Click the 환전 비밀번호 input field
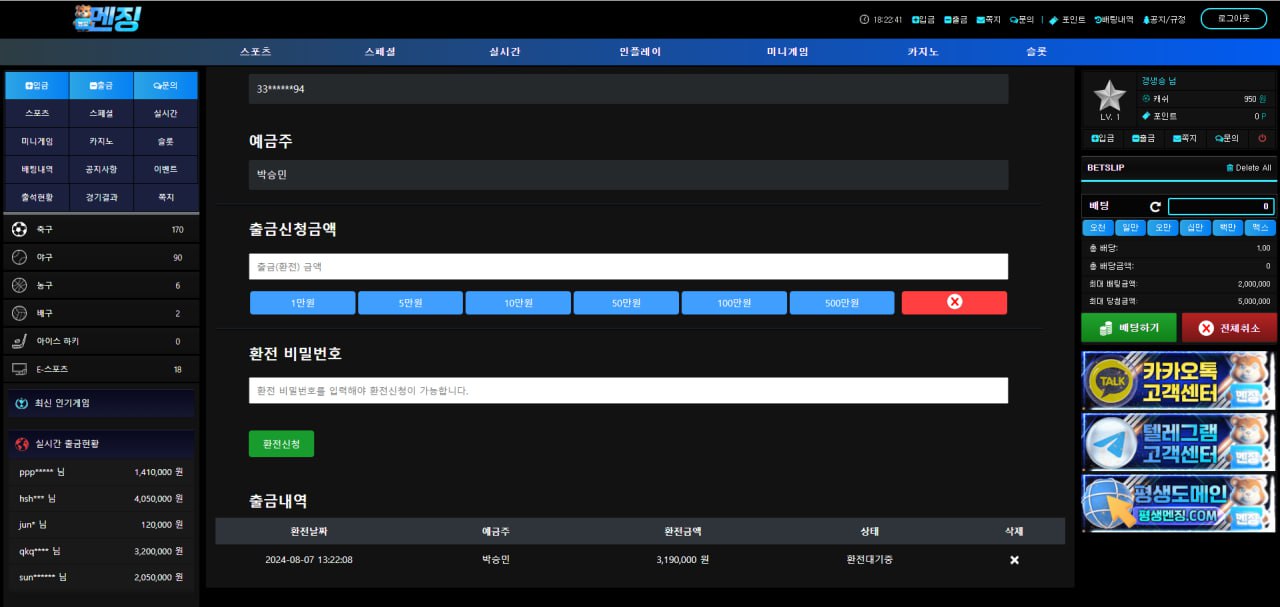The image size is (1280, 607). [x=628, y=390]
